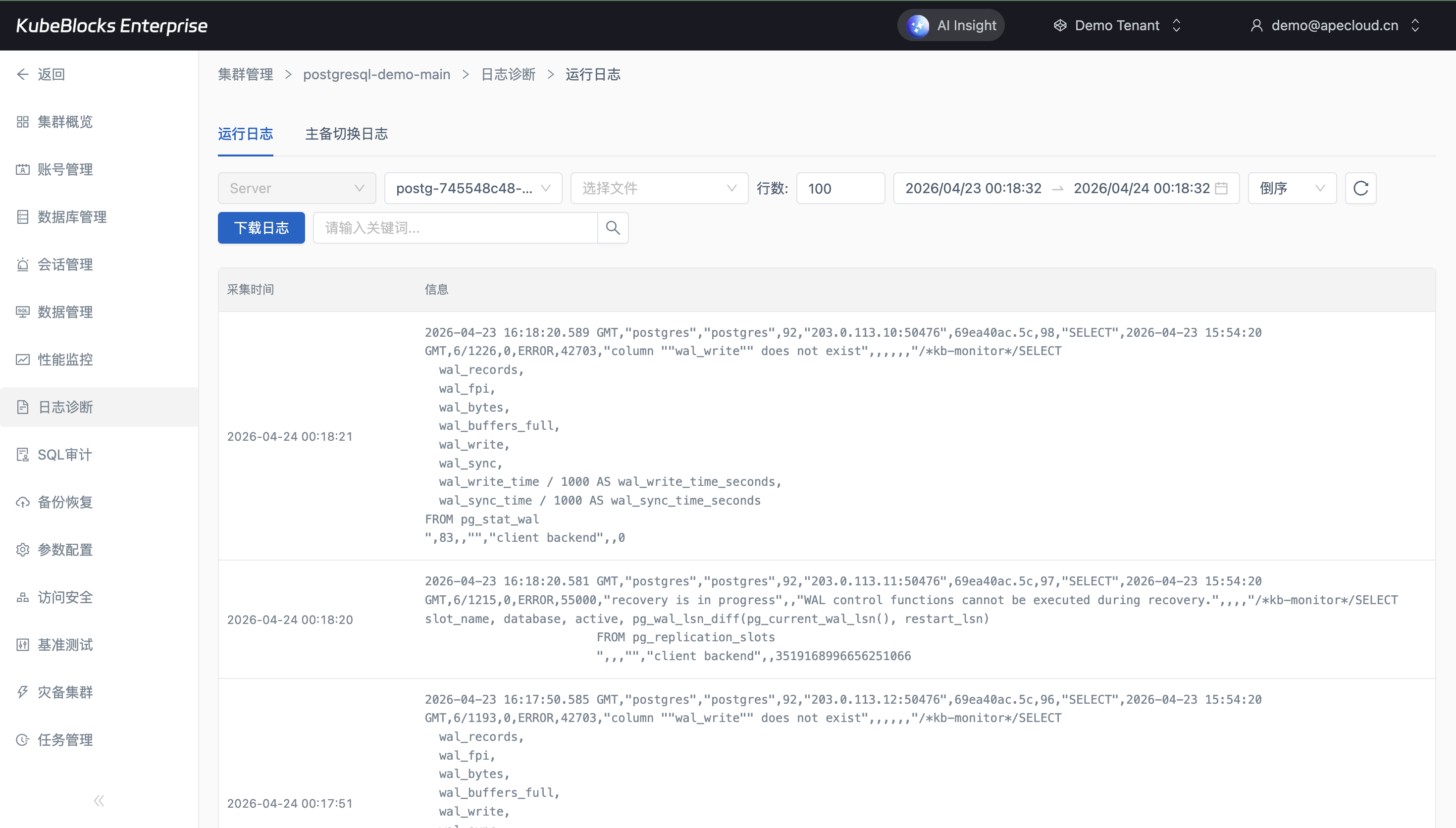Image resolution: width=1456 pixels, height=828 pixels.
Task: Click postgresql-demo-main breadcrumb link
Action: click(376, 74)
